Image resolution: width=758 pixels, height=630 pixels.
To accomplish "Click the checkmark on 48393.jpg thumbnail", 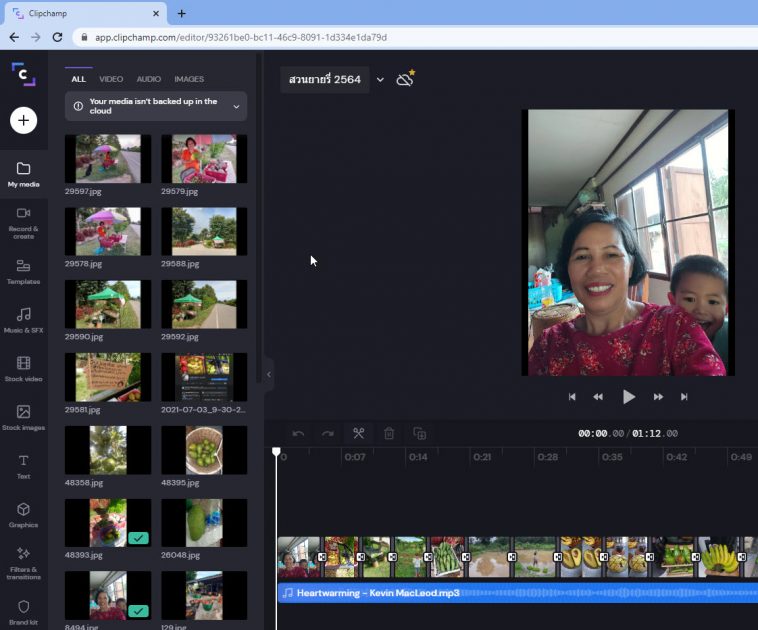I will 139,538.
